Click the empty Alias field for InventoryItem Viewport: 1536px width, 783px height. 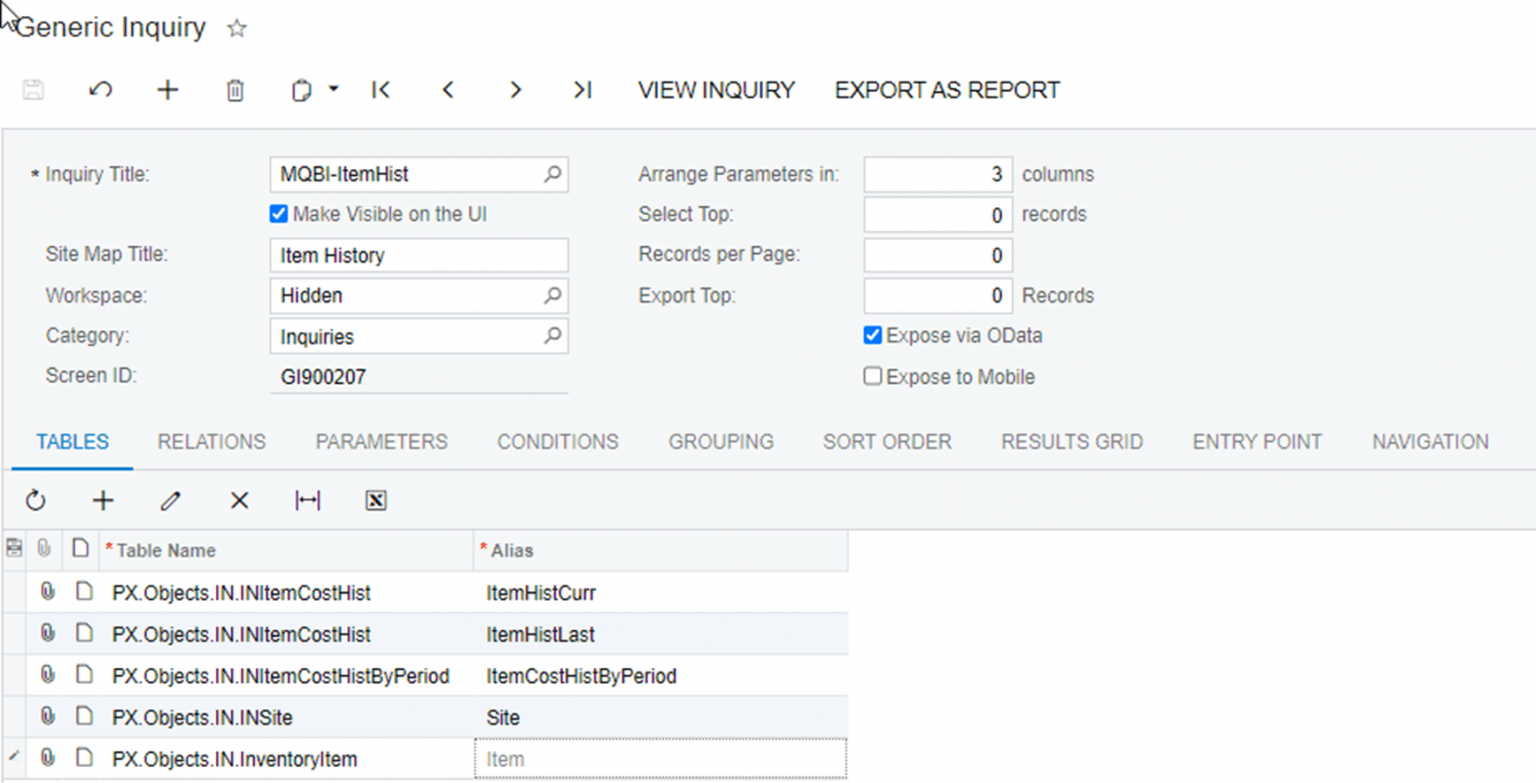point(660,759)
